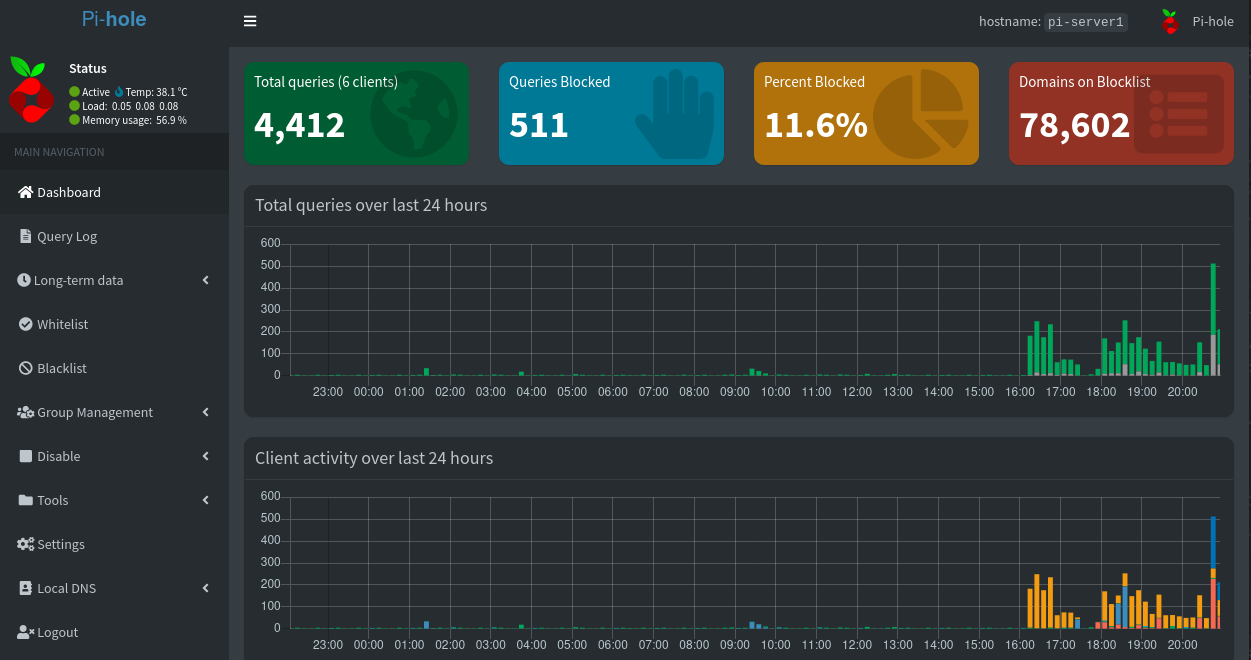Open the Dashboard menu item
The image size is (1251, 660).
coord(114,192)
